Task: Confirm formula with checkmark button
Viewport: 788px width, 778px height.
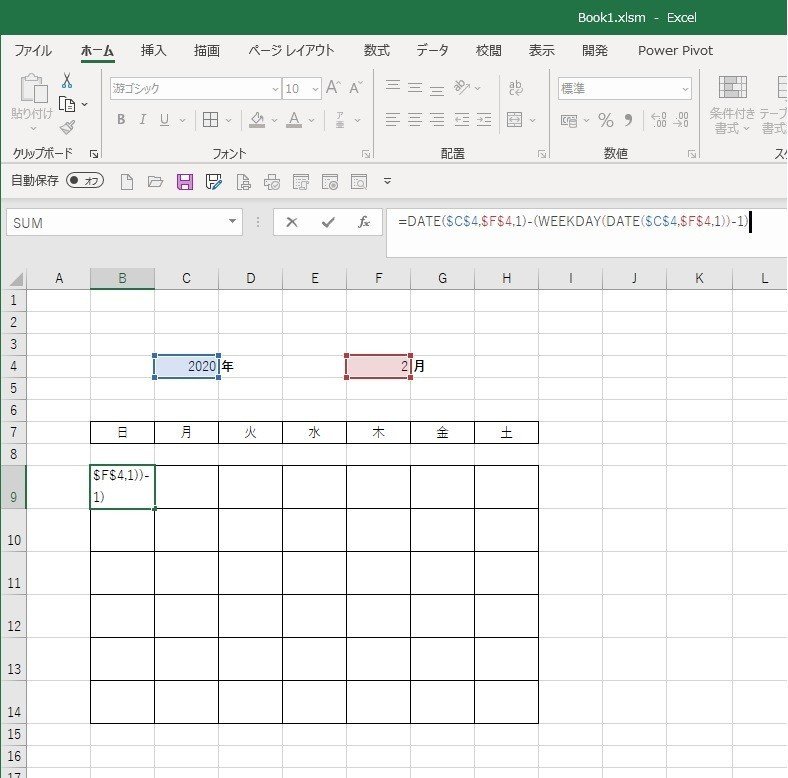Action: tap(328, 222)
